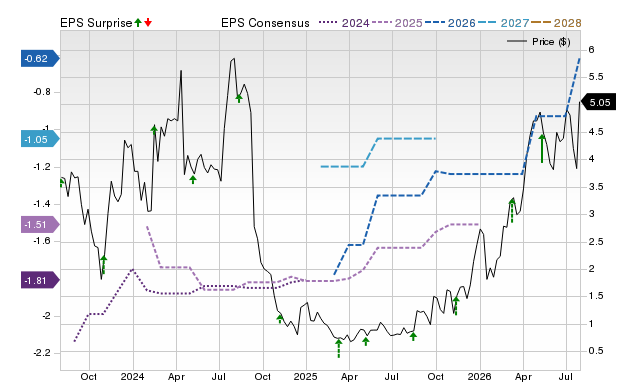The width and height of the screenshot is (640, 382).
Task: Toggle the 2028 EPS consensus legend entry
Action: click(556, 23)
